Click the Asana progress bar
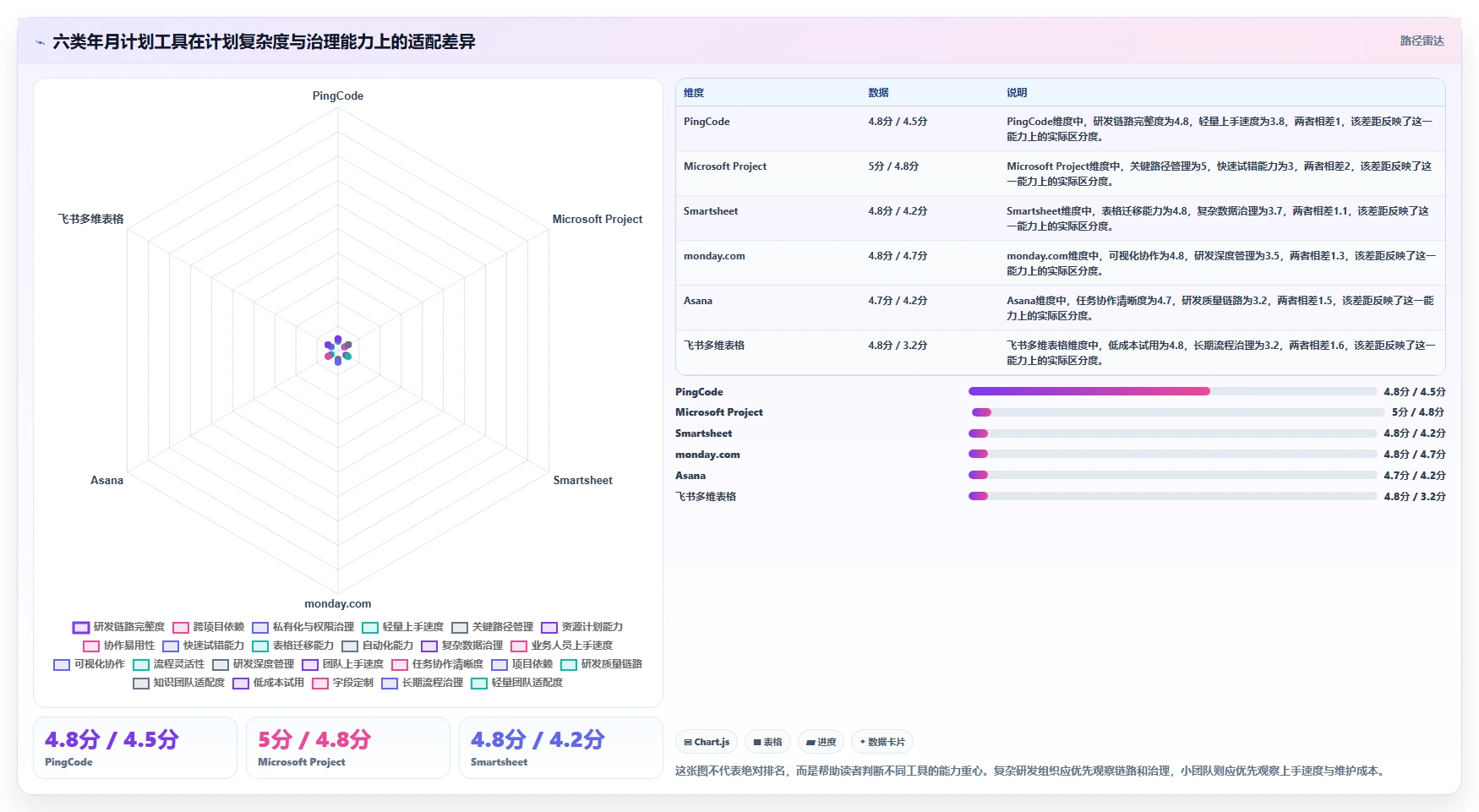Image resolution: width=1479 pixels, height=812 pixels. tap(1173, 475)
